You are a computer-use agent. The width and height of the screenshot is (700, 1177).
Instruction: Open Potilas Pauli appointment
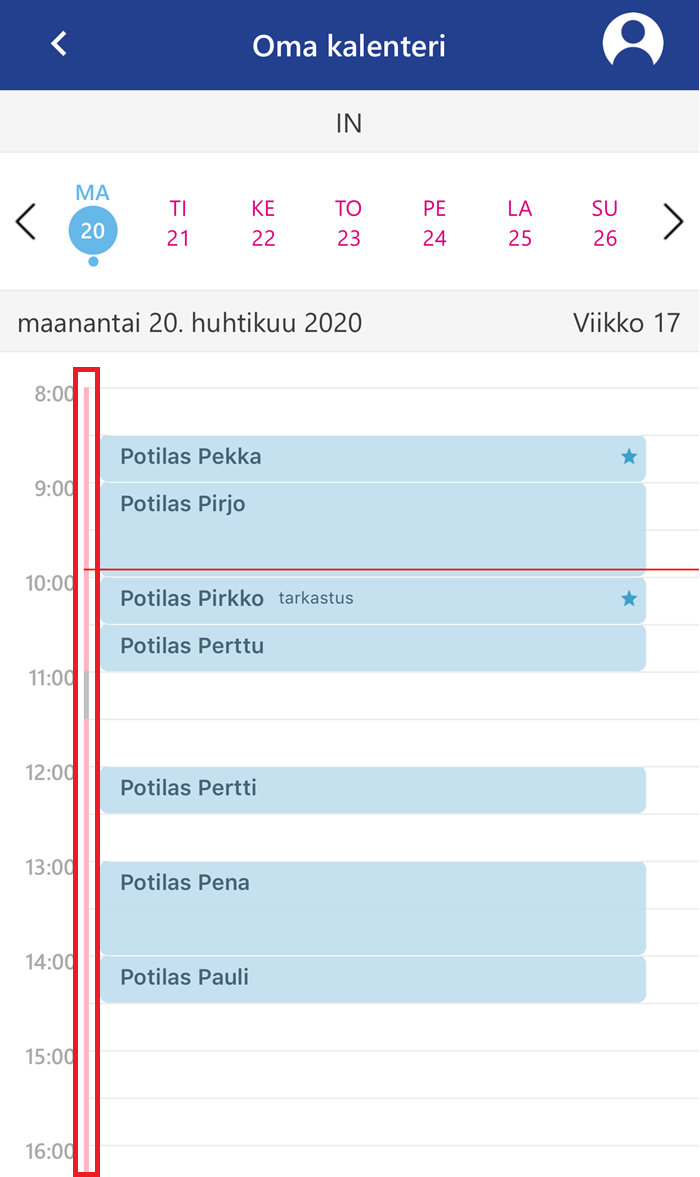(373, 979)
